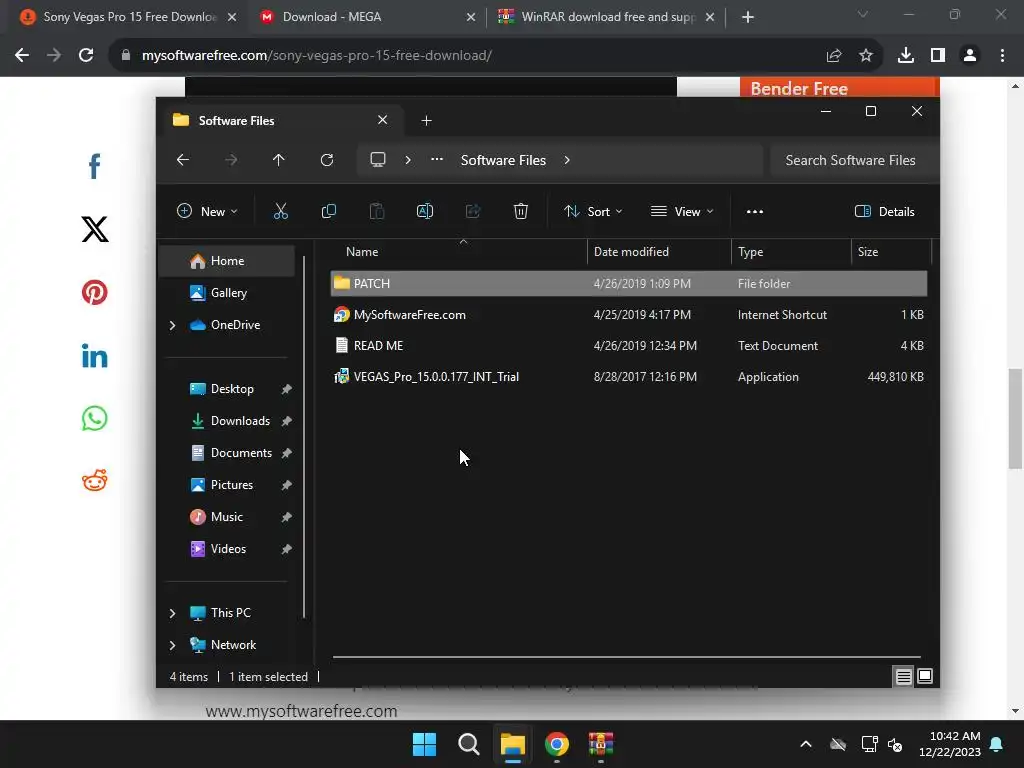Screen dimensions: 1024x768
Task: Select the VEGAS_Pro_15.0.0.177_INT_Trial file
Action: [x=628, y=377]
